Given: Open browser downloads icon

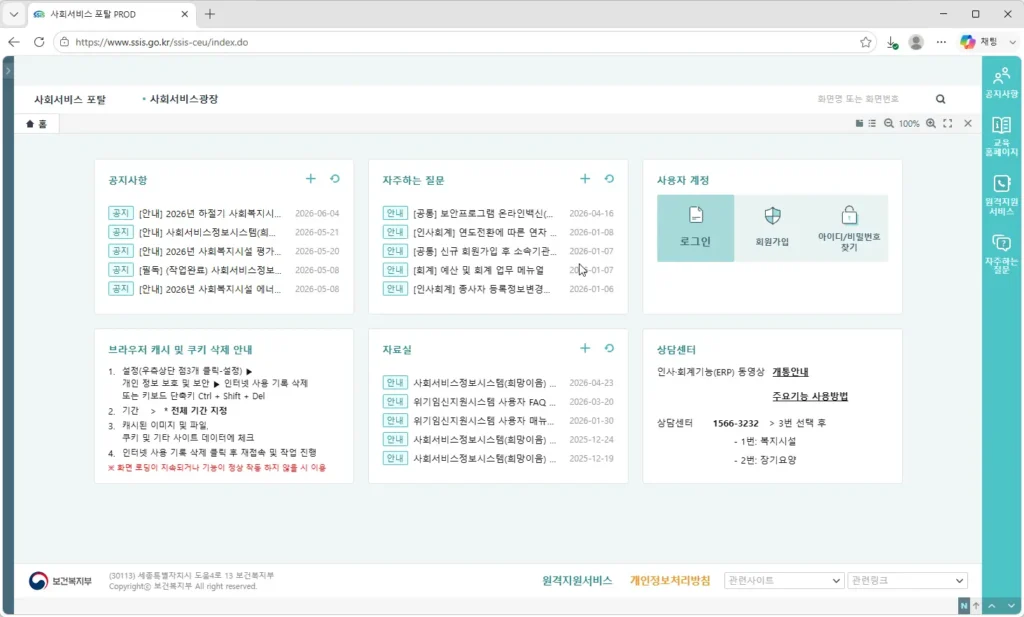Looking at the screenshot, I should pyautogui.click(x=892, y=42).
